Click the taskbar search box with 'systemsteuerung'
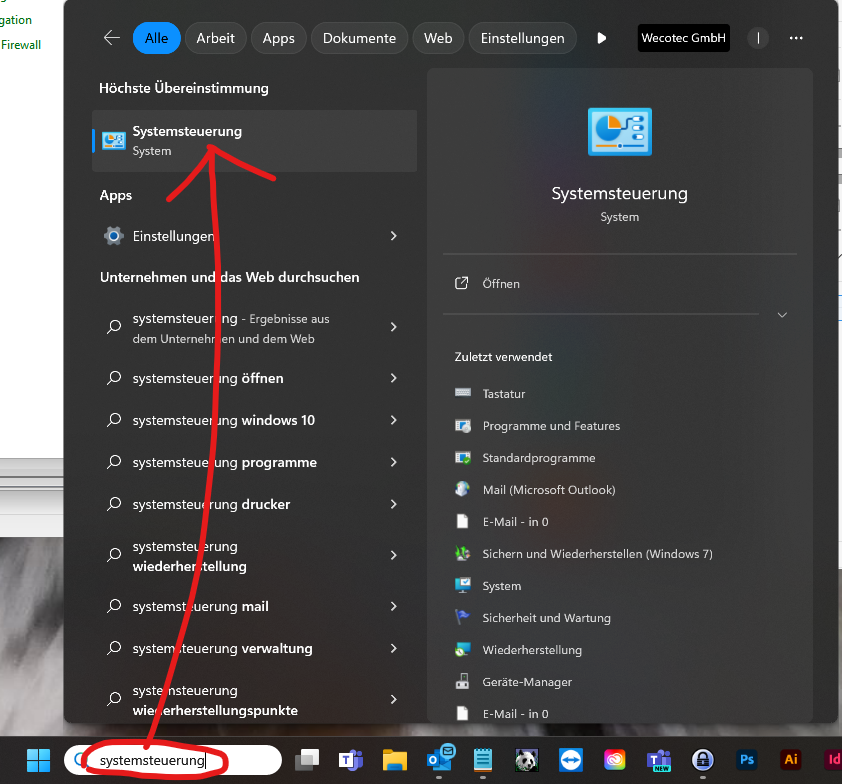The height and width of the screenshot is (784, 842). coord(173,760)
